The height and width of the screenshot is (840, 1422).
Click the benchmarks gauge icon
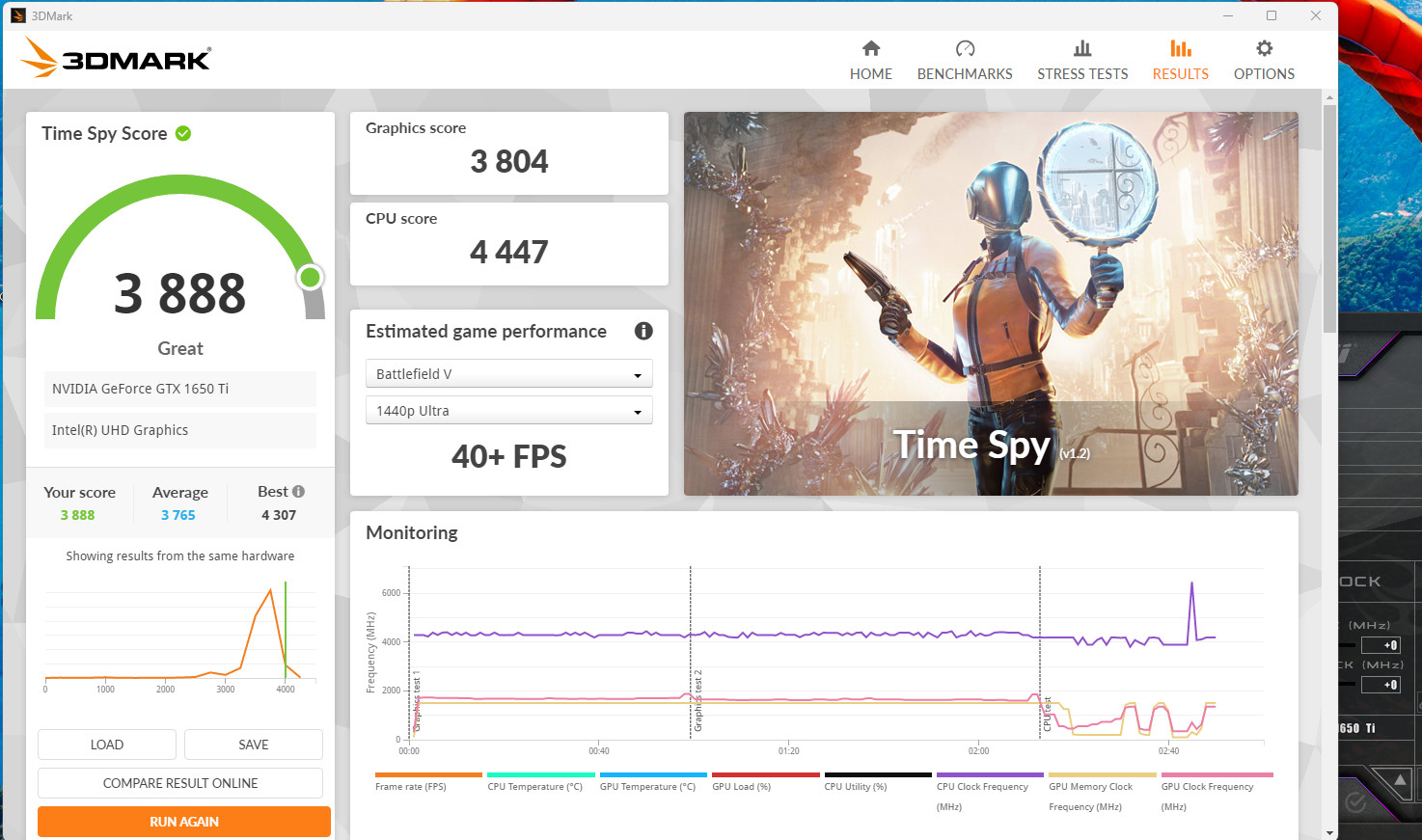coord(965,48)
